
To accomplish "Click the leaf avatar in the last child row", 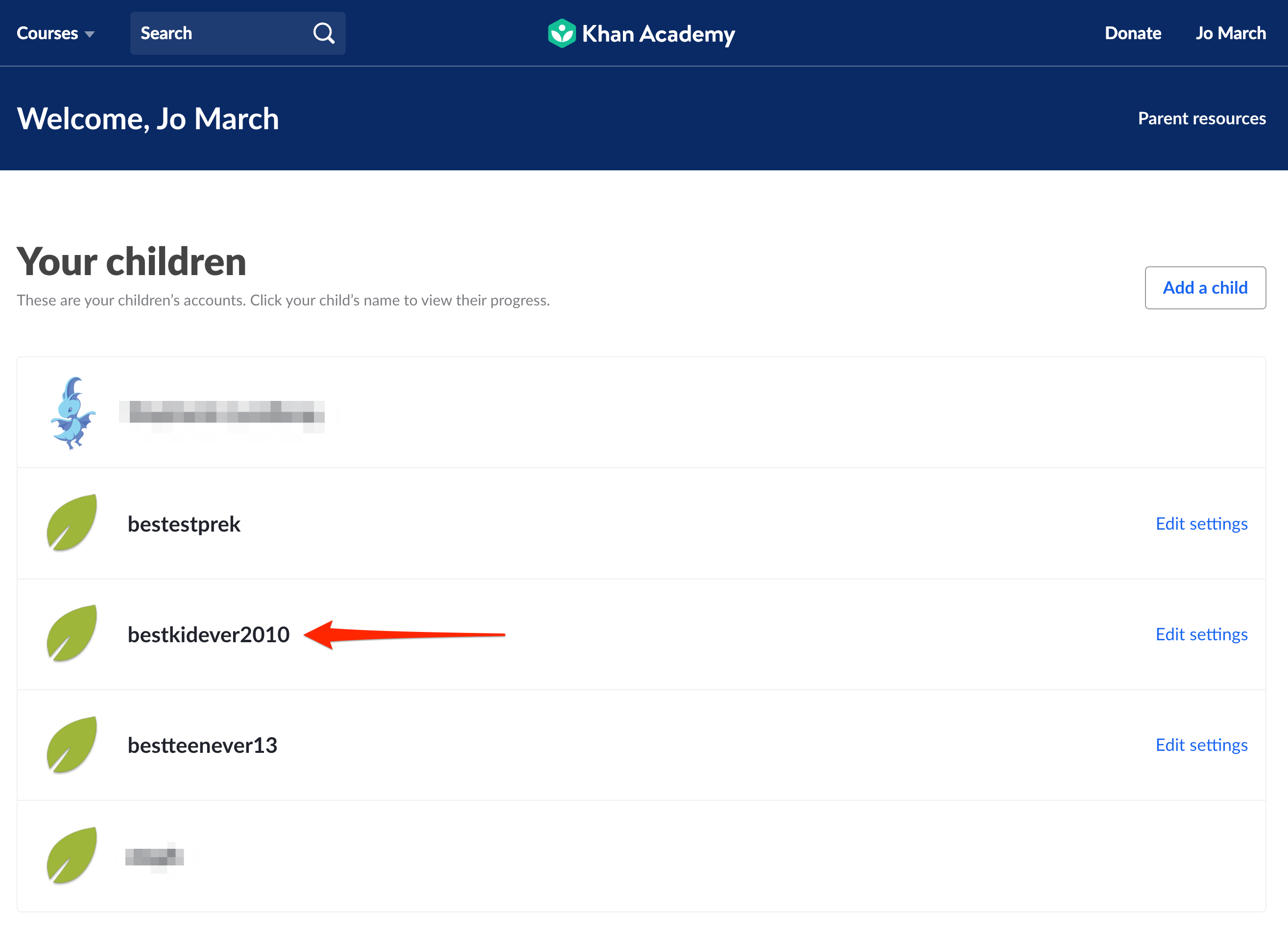I will tap(72, 855).
